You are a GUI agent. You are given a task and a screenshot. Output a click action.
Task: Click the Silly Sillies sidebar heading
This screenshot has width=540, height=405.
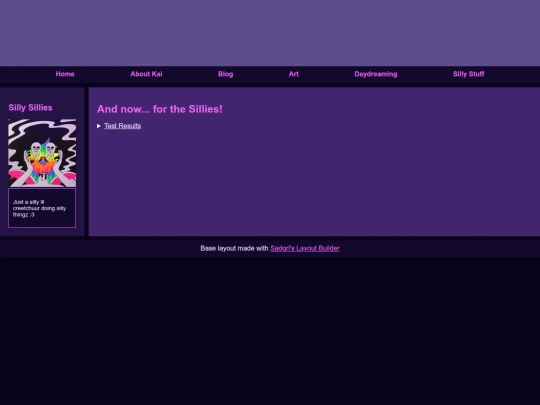tap(30, 108)
